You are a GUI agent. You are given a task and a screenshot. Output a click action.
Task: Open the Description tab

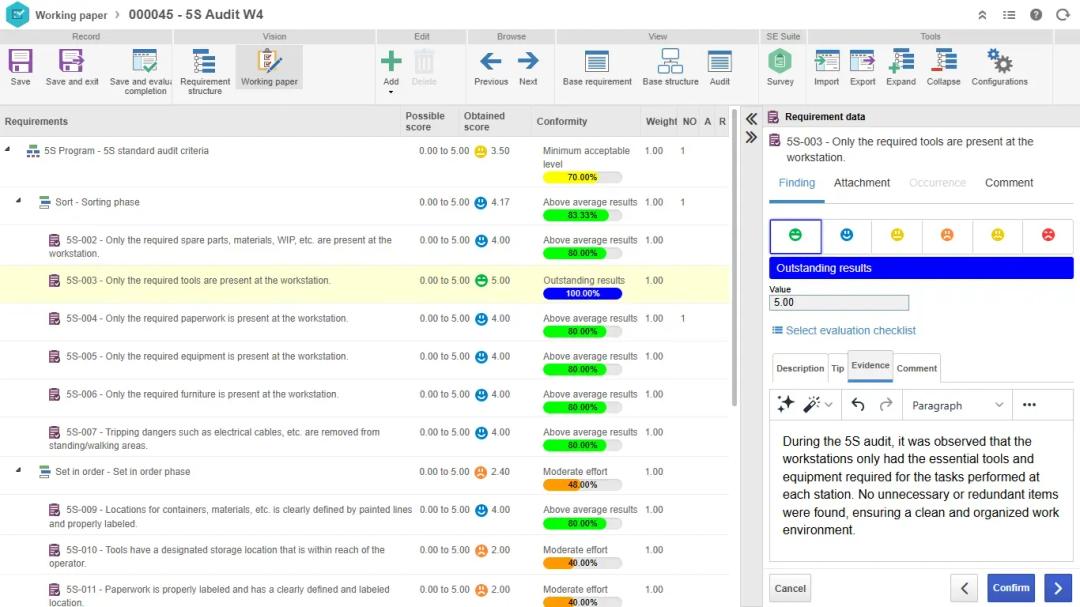(800, 368)
